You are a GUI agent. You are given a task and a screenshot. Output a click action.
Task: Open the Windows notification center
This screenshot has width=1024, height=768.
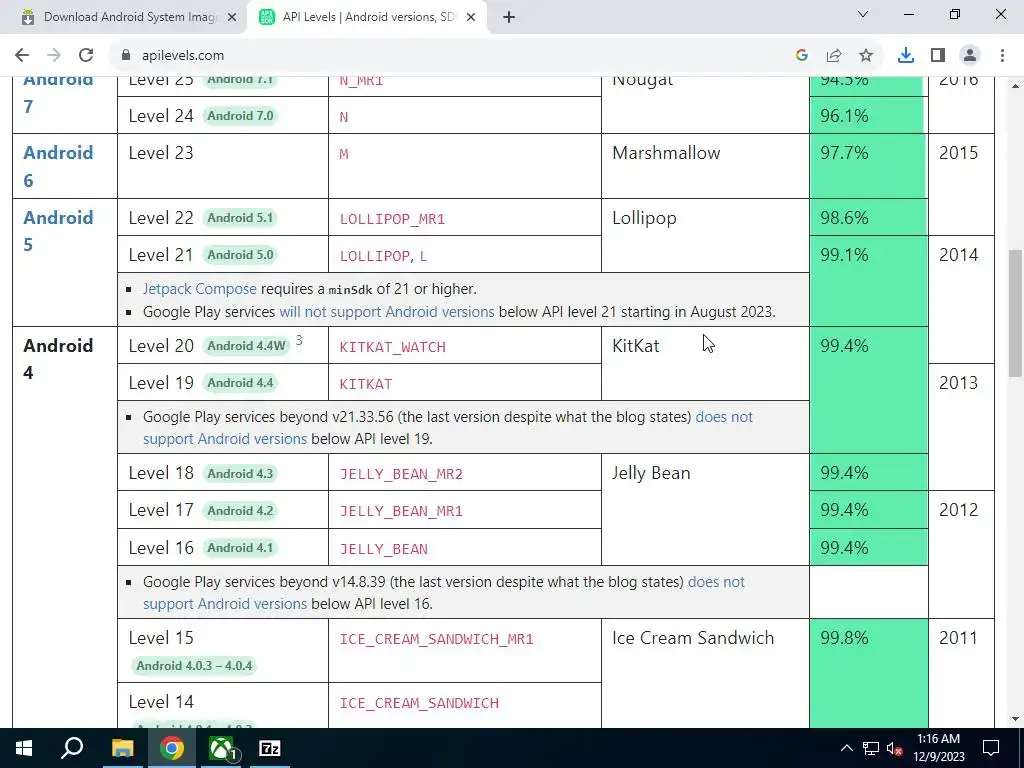pos(991,748)
